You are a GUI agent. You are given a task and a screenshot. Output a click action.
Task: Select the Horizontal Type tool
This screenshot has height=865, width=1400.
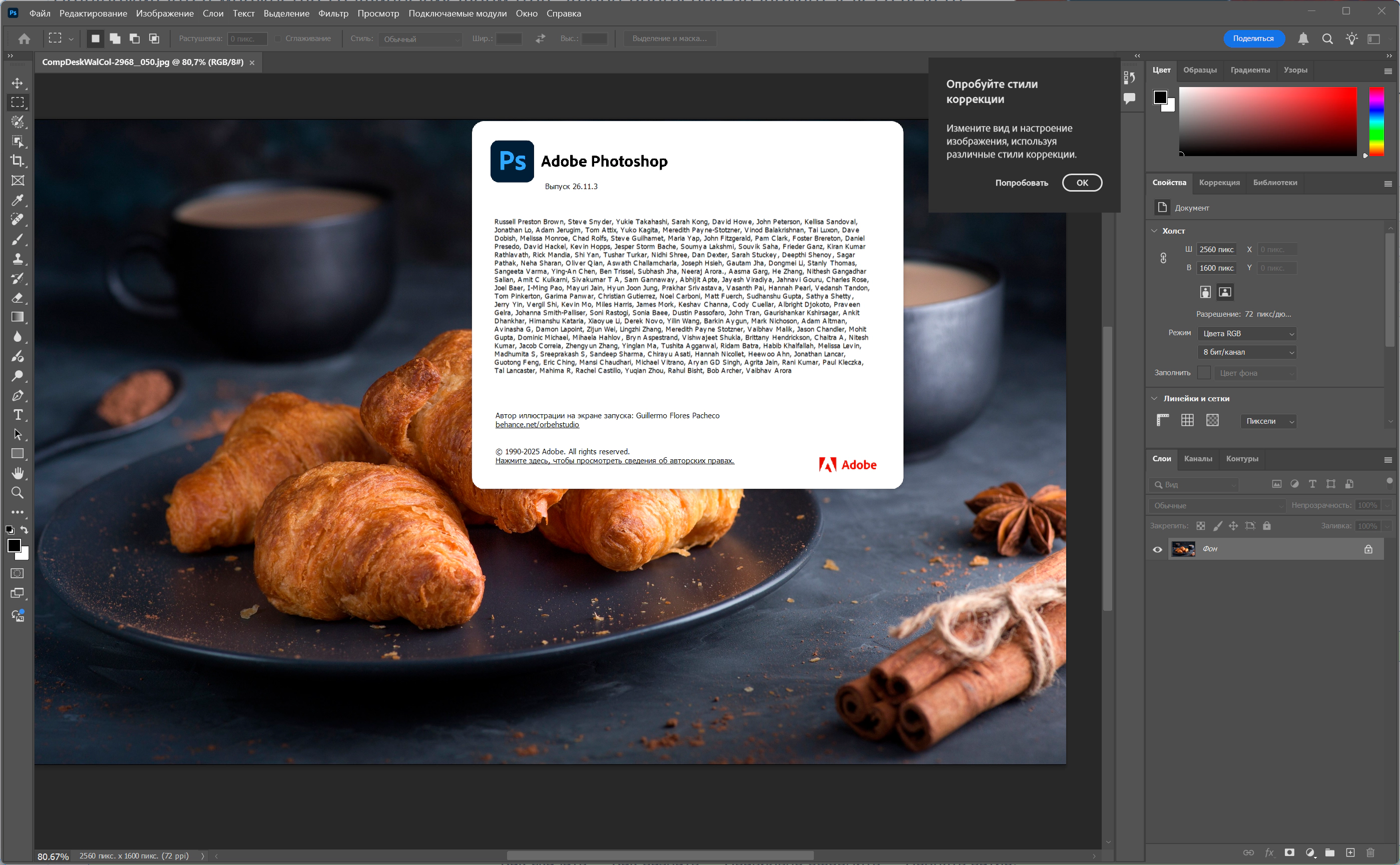point(18,415)
